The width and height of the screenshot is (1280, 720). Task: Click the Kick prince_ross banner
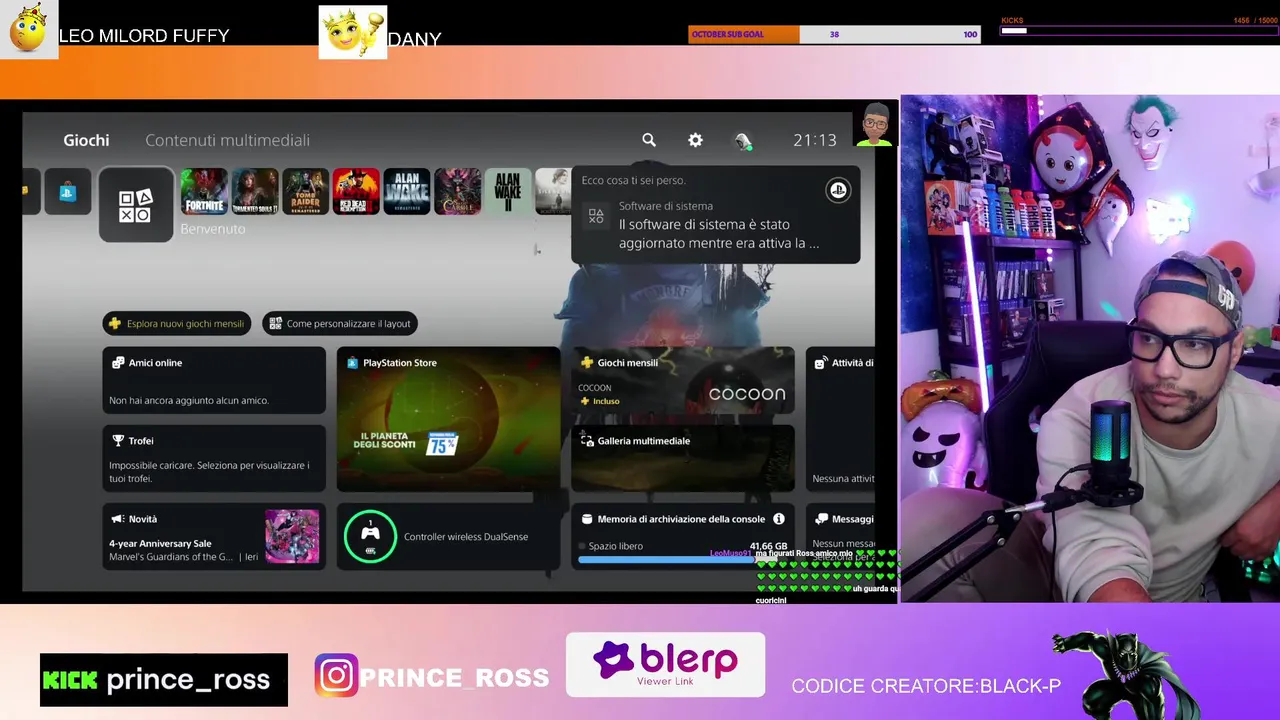click(x=164, y=680)
